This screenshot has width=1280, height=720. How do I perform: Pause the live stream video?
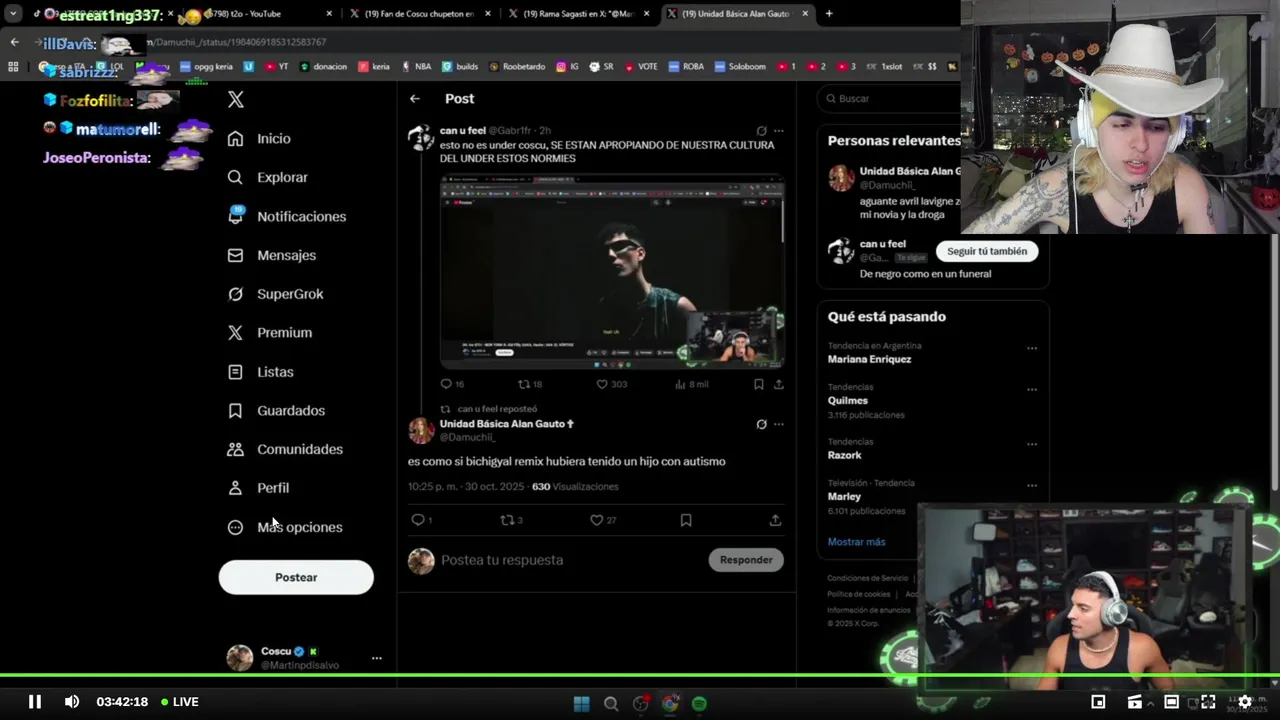coord(34,702)
